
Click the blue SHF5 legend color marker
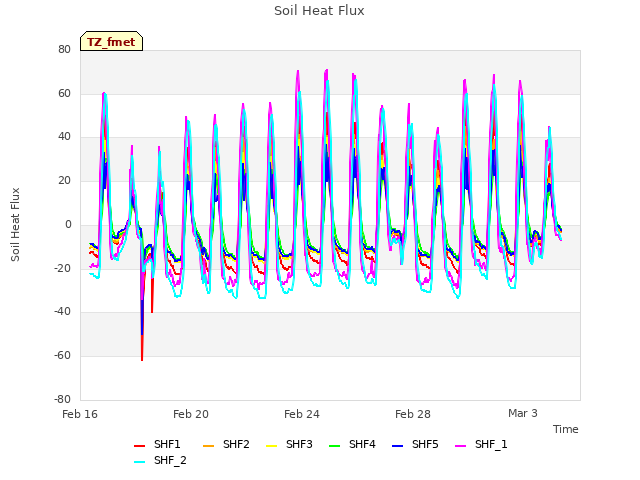pos(397,446)
